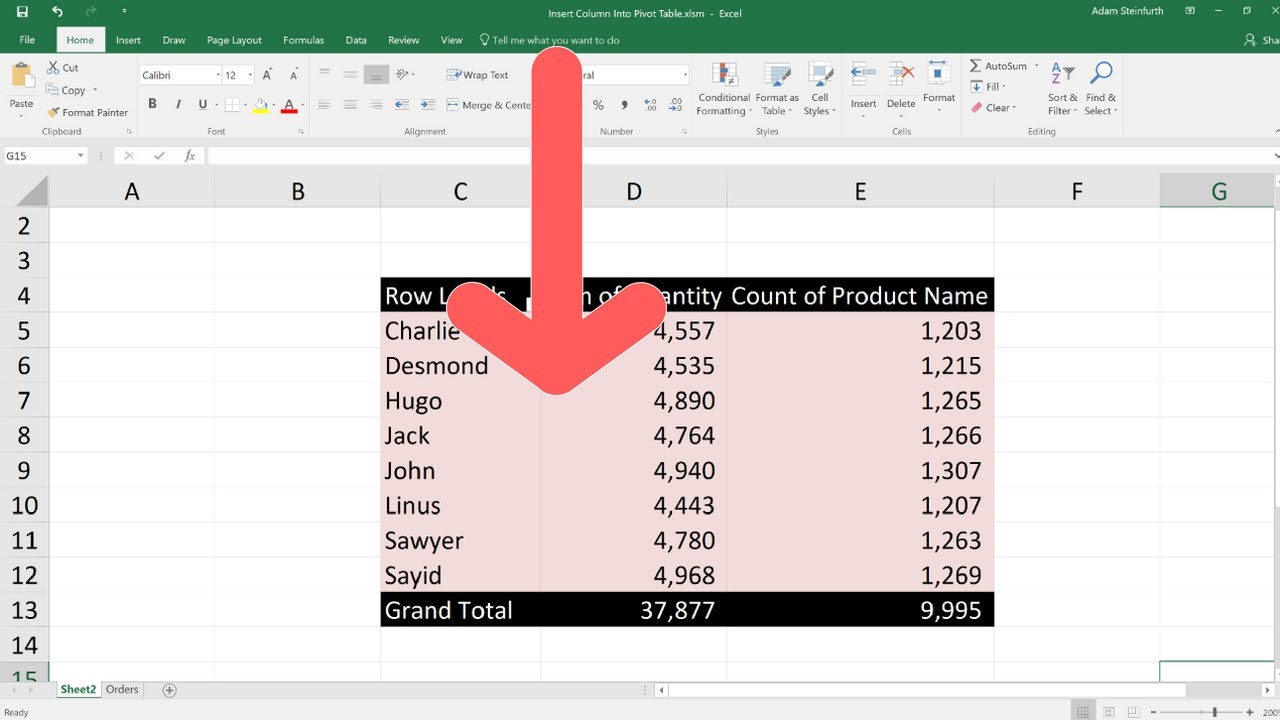The width and height of the screenshot is (1280, 720).
Task: Click the Increase Indent icon
Action: 428,105
